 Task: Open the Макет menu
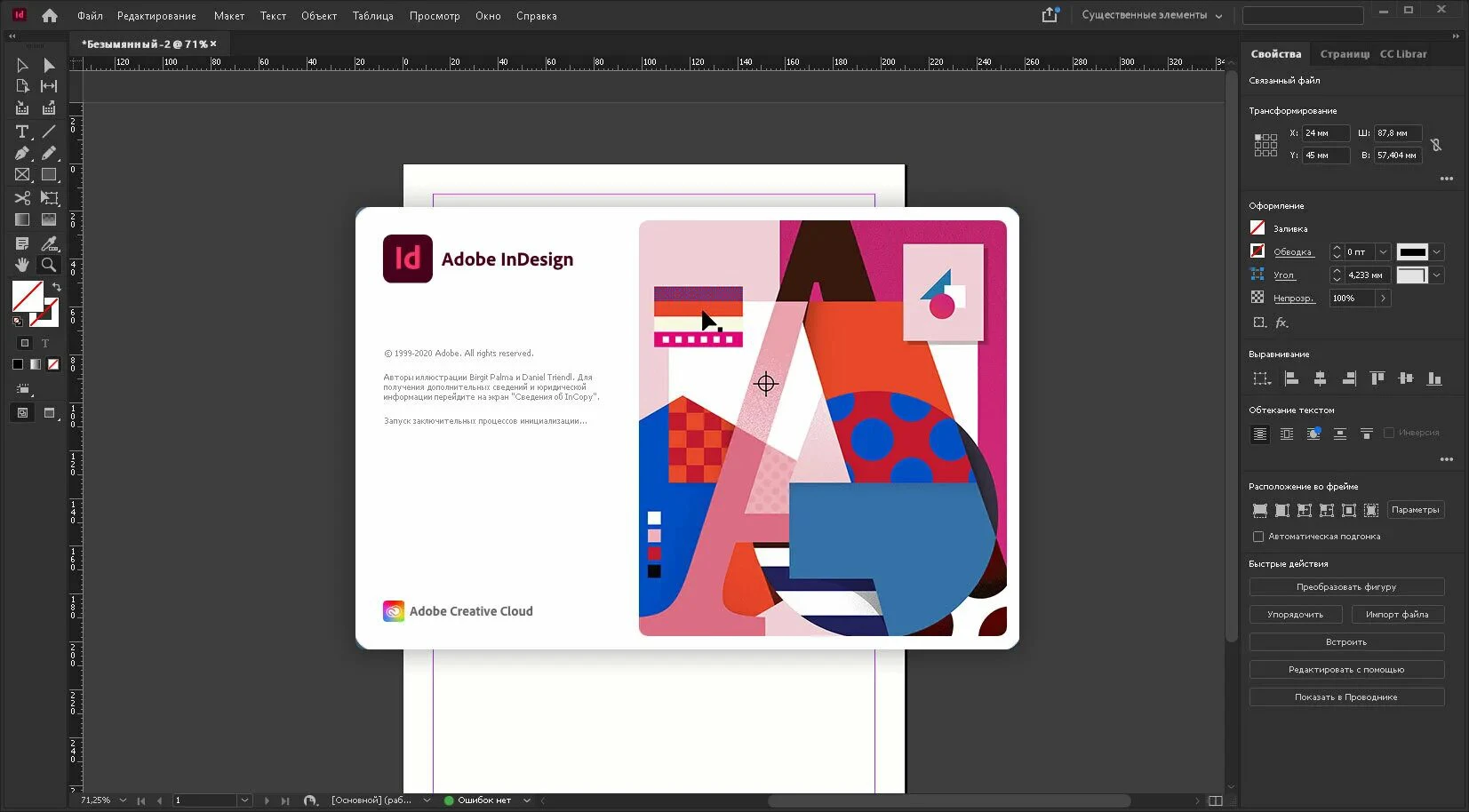point(228,16)
